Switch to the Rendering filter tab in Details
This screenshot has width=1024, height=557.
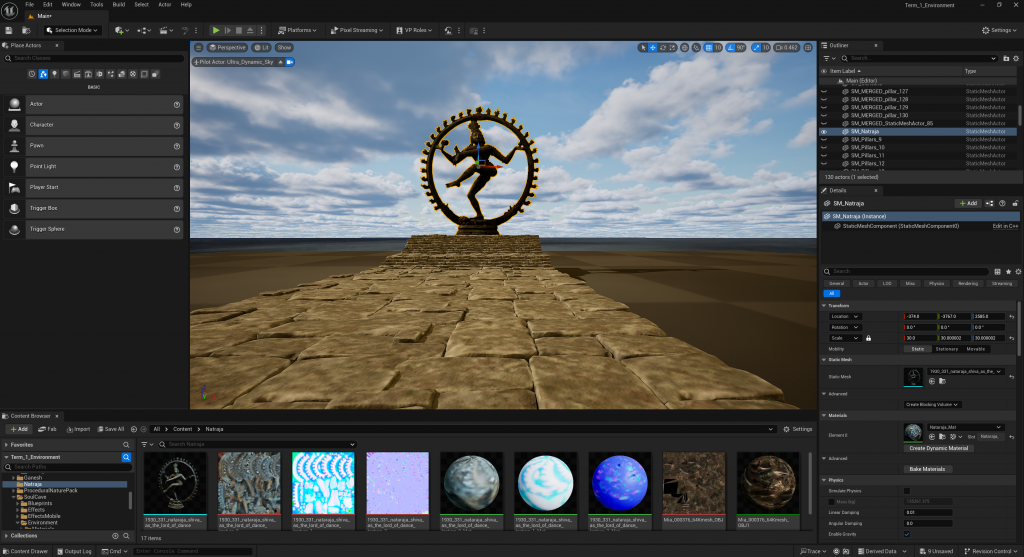tap(968, 283)
